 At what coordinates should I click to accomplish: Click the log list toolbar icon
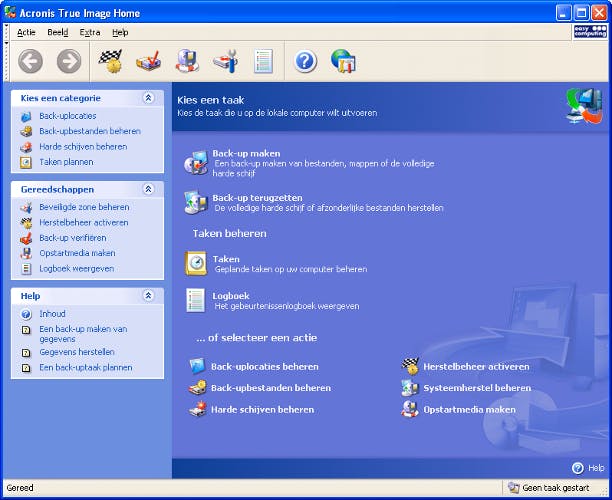263,61
